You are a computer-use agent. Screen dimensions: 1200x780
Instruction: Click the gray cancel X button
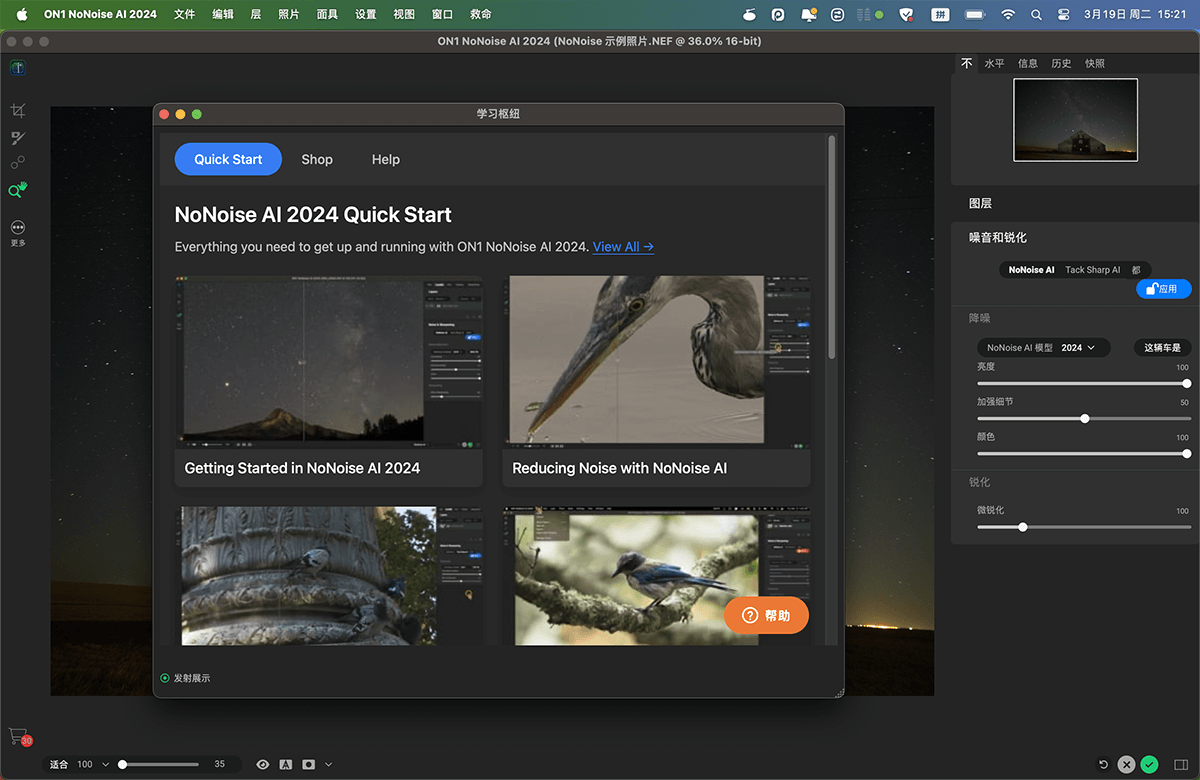1127,764
